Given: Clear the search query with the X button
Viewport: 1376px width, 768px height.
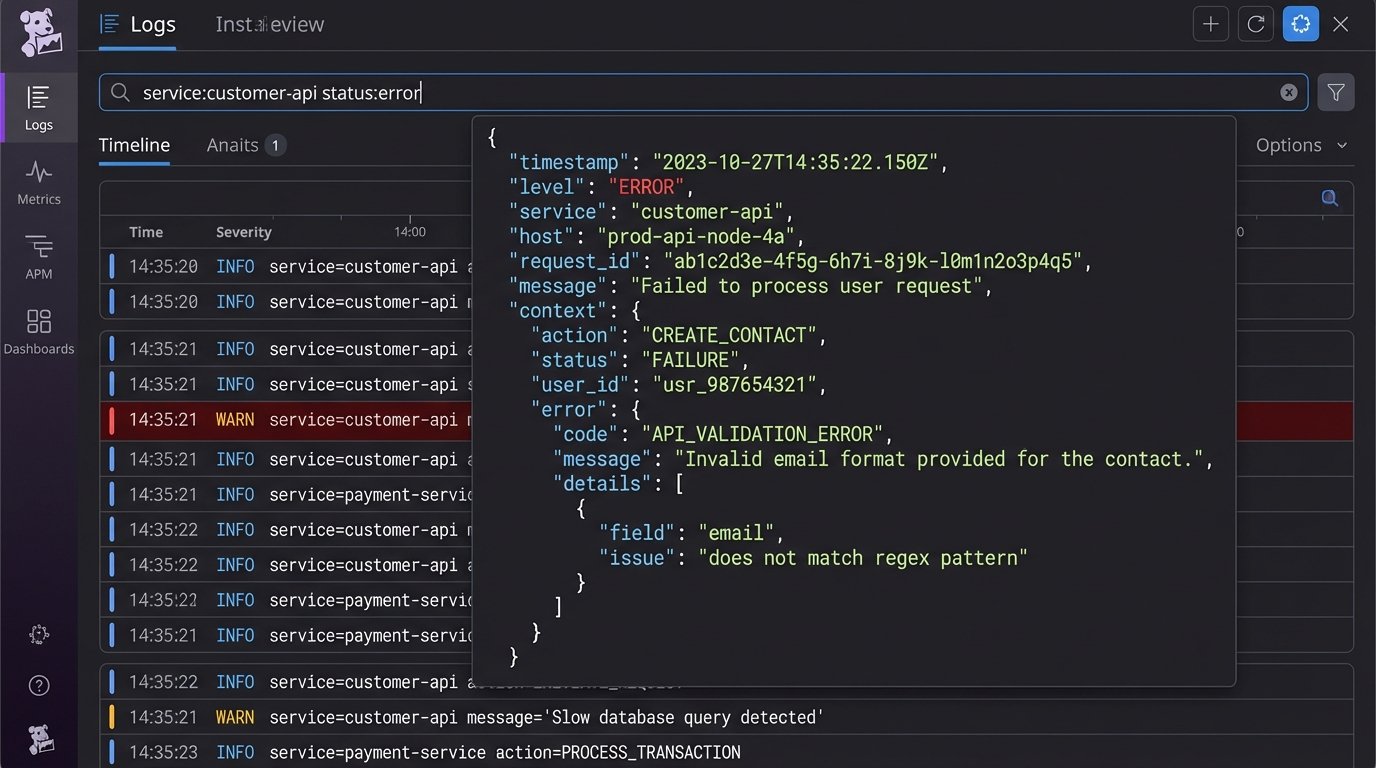Looking at the screenshot, I should (x=1289, y=91).
